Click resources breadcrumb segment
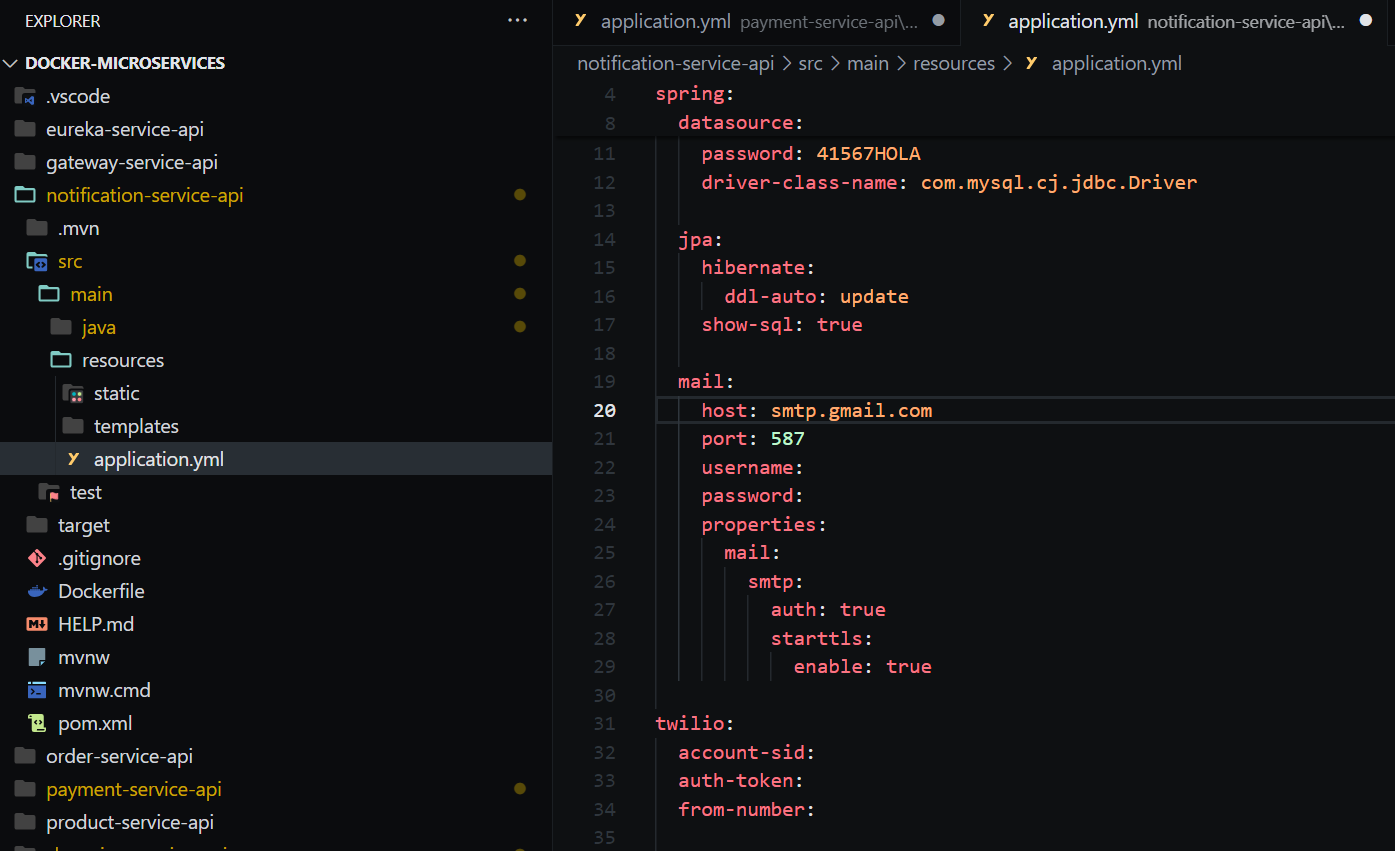 (954, 63)
